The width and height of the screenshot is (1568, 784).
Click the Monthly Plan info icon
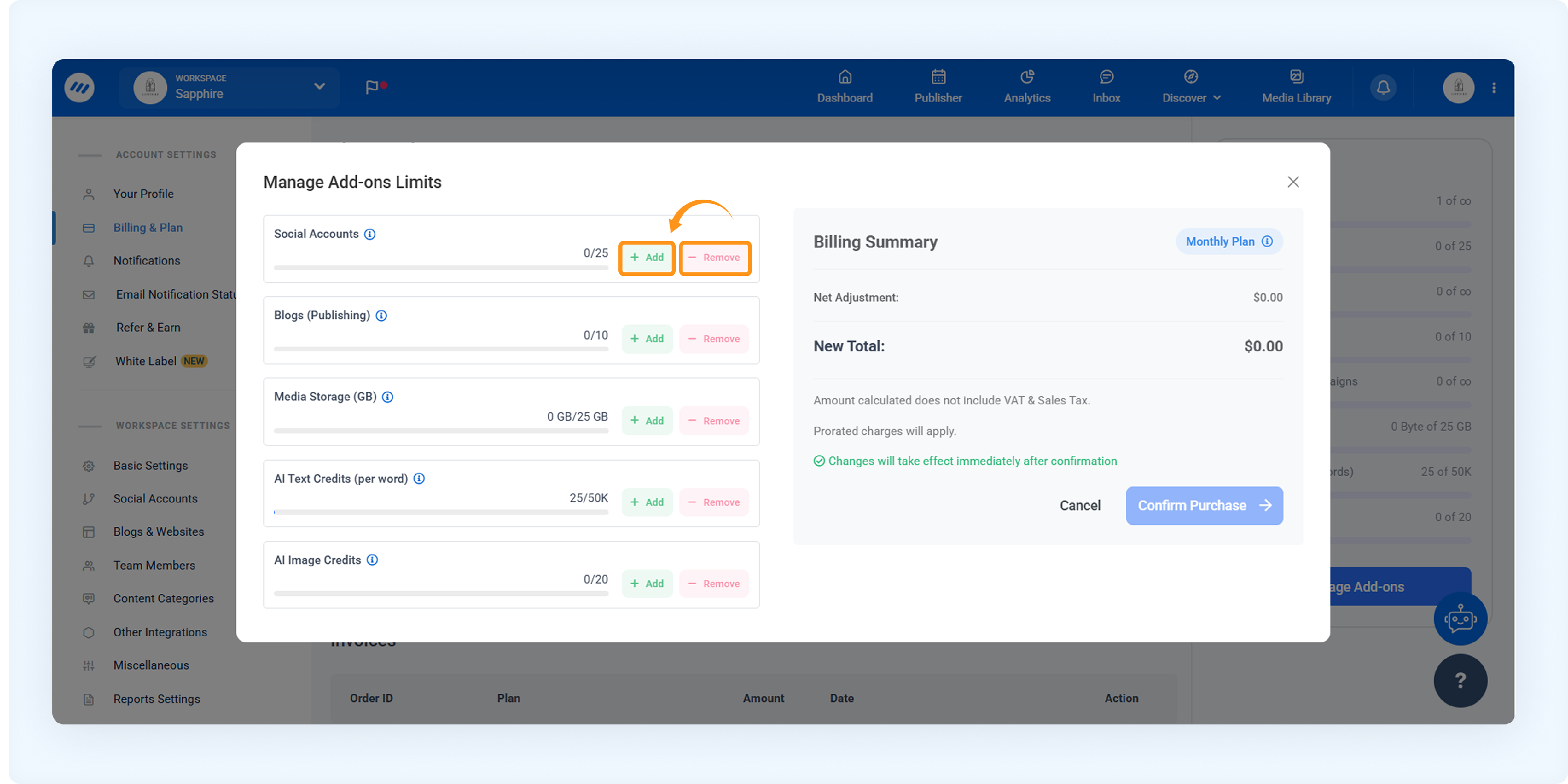[1267, 241]
